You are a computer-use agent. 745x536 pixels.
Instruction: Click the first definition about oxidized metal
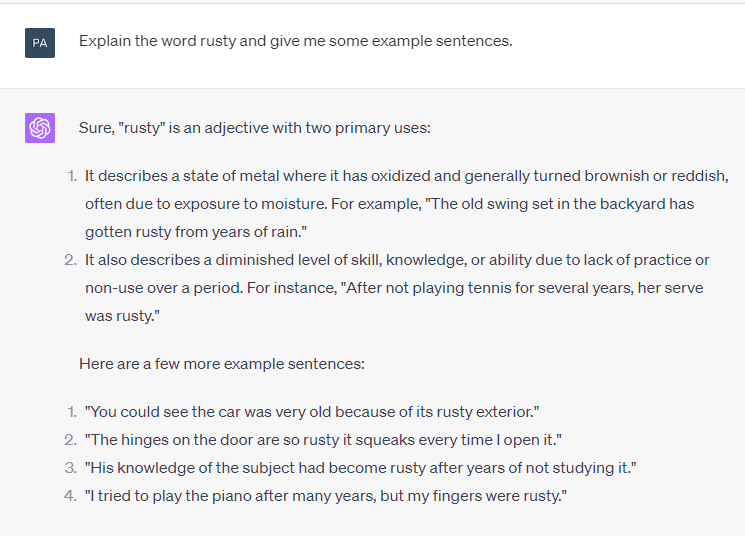[x=407, y=204]
